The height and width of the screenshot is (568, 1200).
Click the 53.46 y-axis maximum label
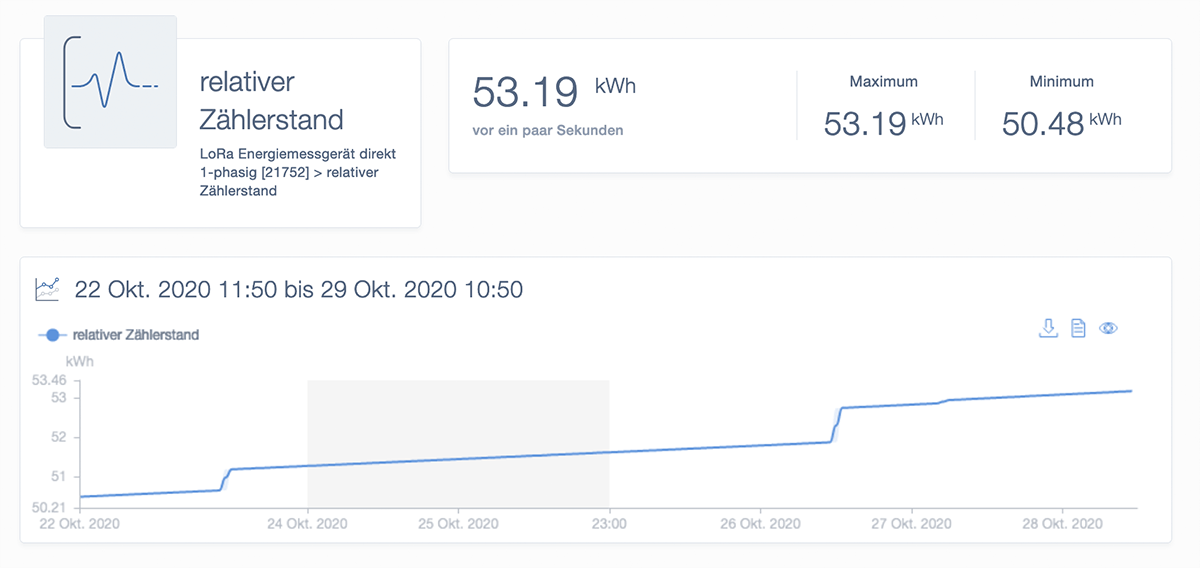click(48, 380)
